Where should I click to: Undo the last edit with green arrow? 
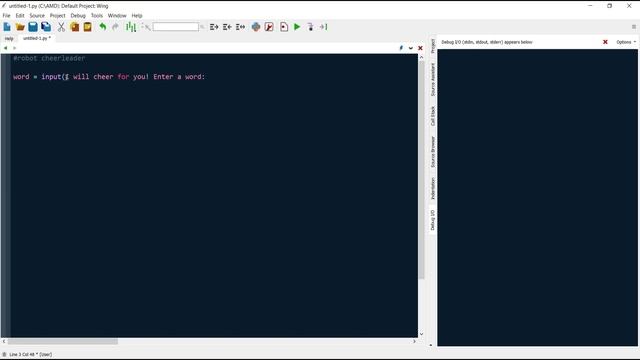[x=103, y=27]
